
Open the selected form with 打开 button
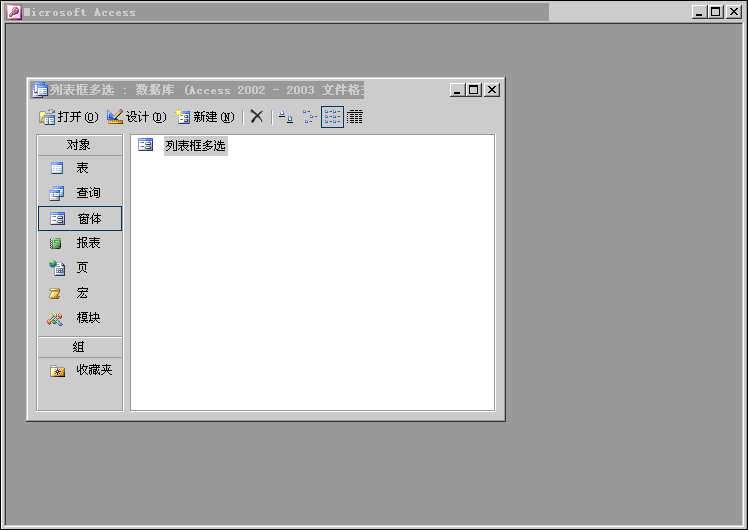69,117
